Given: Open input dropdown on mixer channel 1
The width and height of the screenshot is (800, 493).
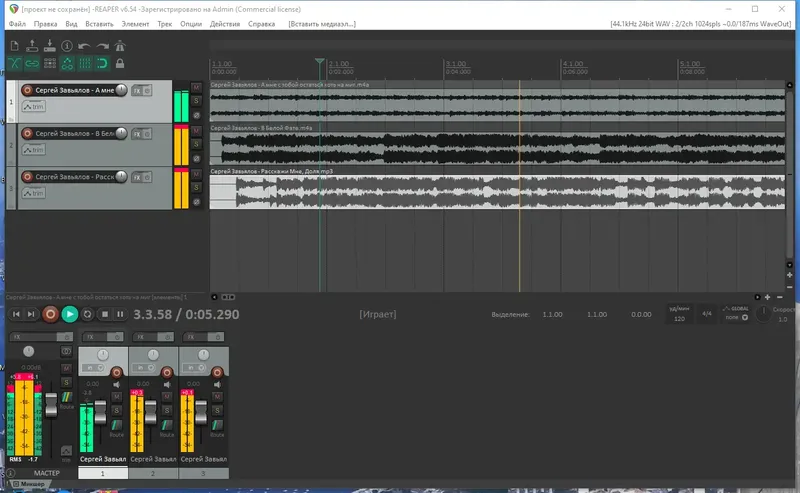Looking at the screenshot, I should 94,367.
